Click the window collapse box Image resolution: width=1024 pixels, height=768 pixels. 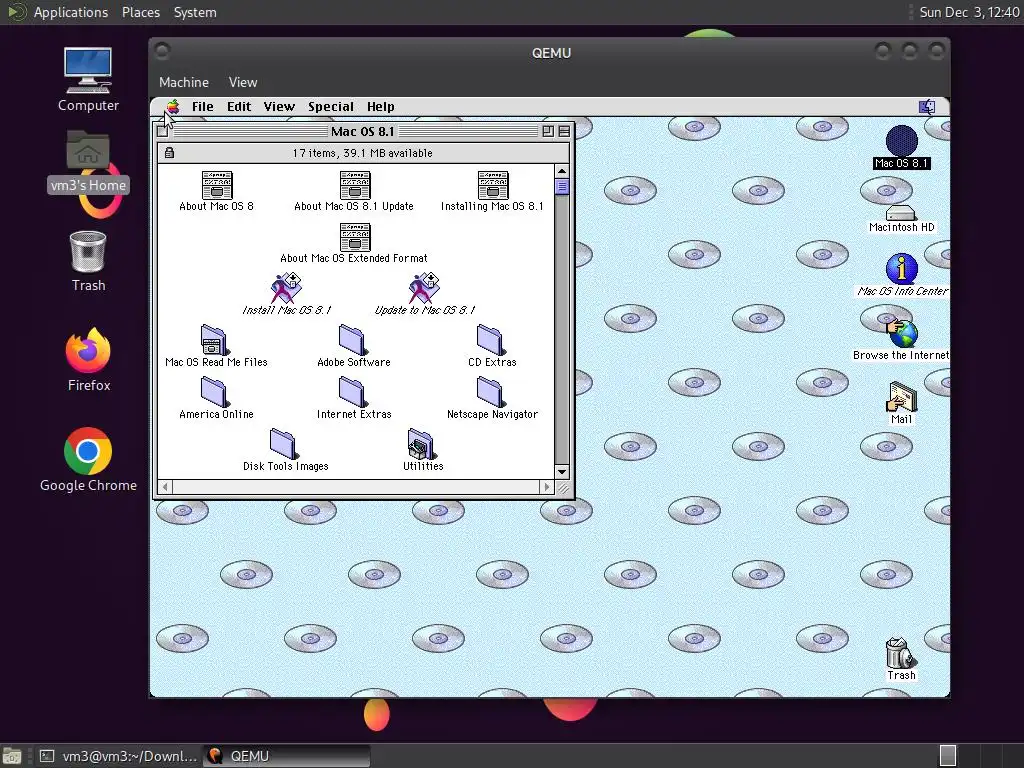pos(564,131)
